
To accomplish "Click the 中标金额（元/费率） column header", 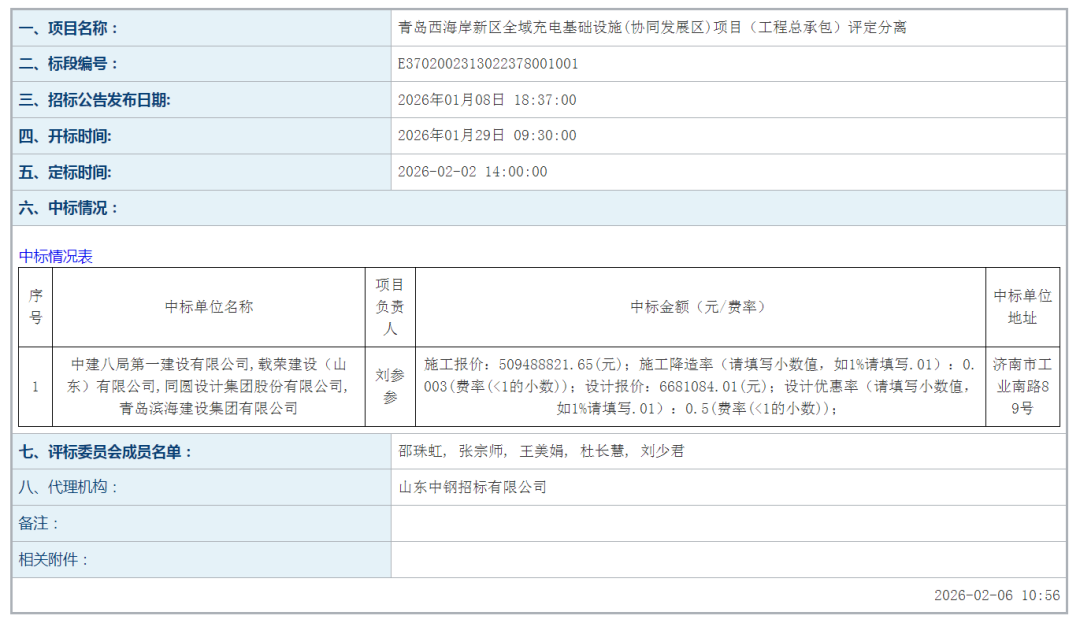I will (x=699, y=307).
